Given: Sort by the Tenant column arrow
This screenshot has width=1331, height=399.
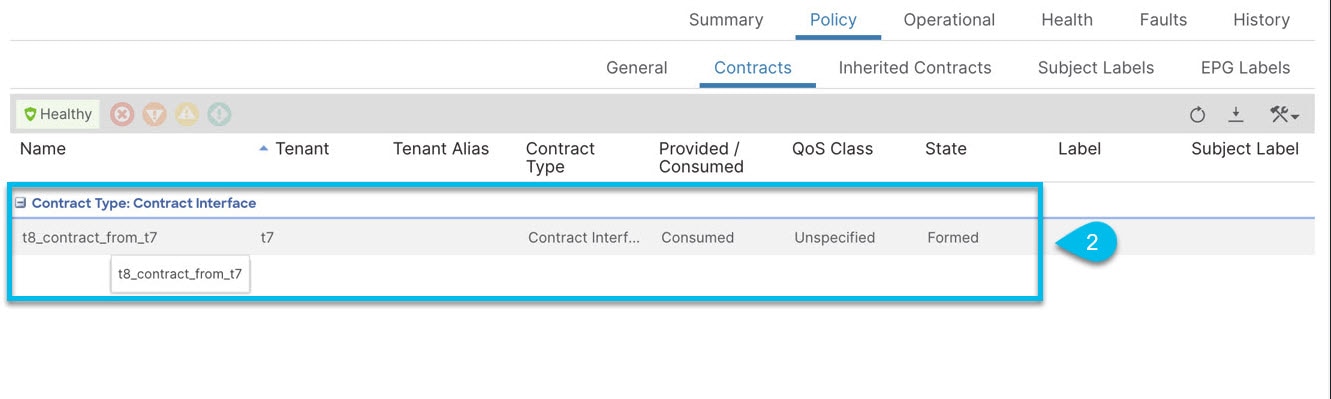Looking at the screenshot, I should point(264,149).
